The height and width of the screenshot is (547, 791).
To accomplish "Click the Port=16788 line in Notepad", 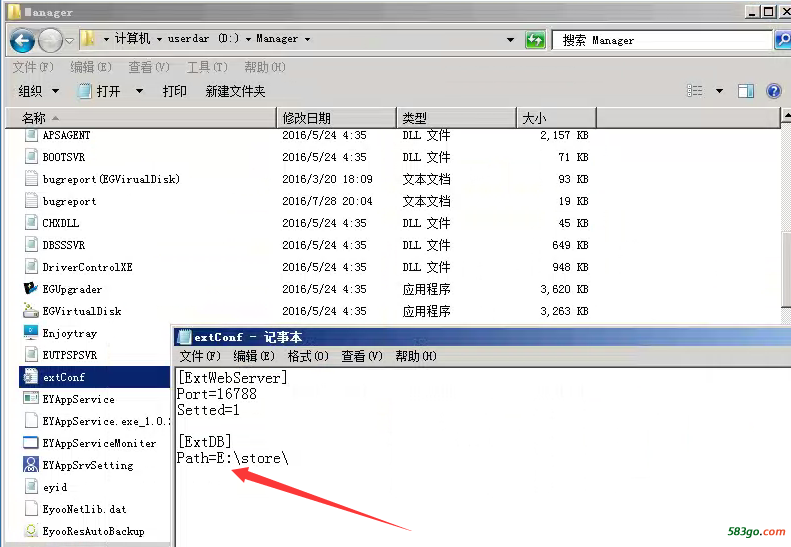I will pyautogui.click(x=217, y=394).
